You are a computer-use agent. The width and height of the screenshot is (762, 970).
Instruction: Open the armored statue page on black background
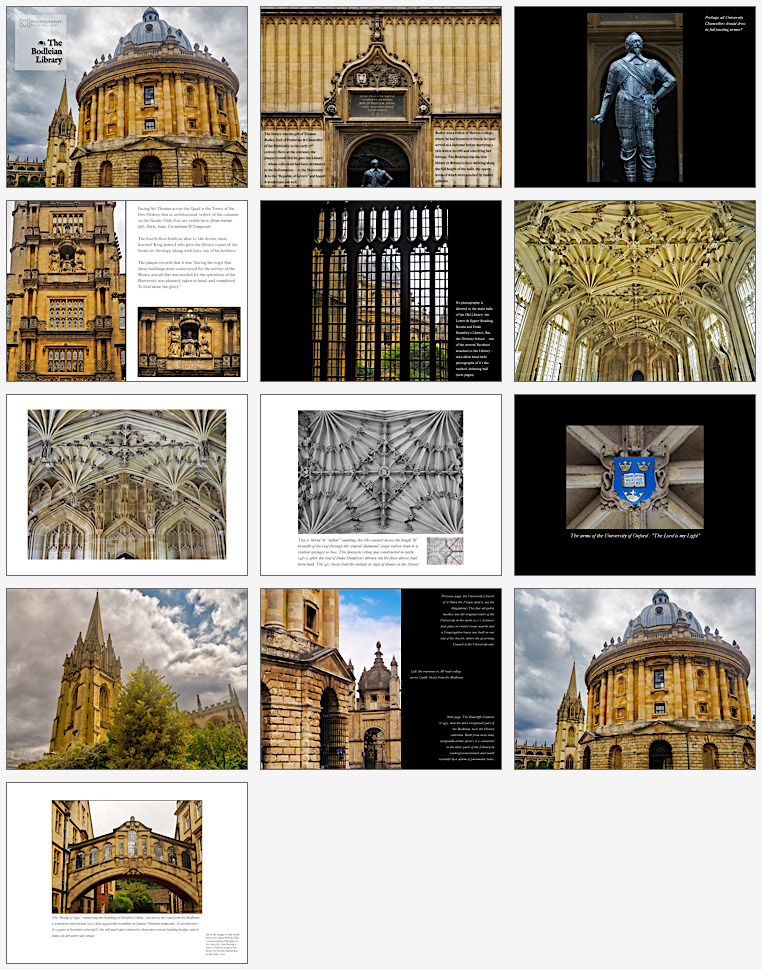(635, 97)
